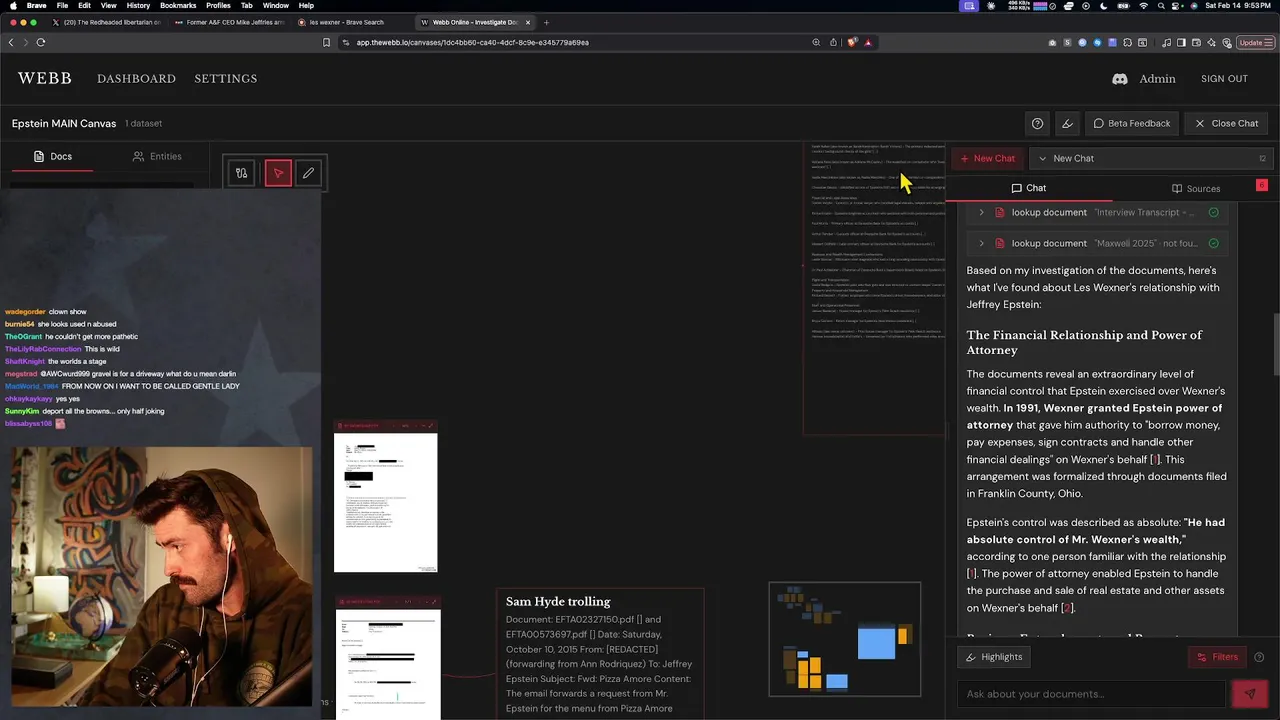
Task: Select the Sources tab
Action: [x=1196, y=188]
